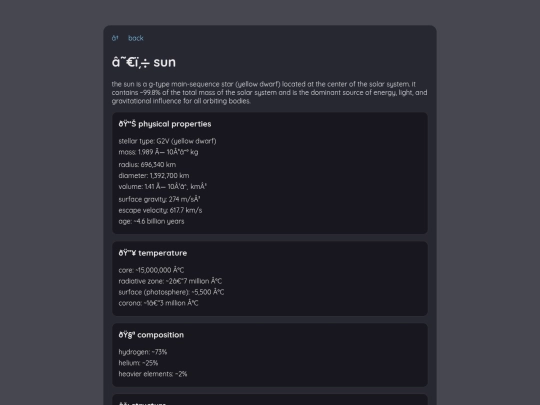Go back using the back link
Screen dimensions: 540x405
click(x=136, y=38)
